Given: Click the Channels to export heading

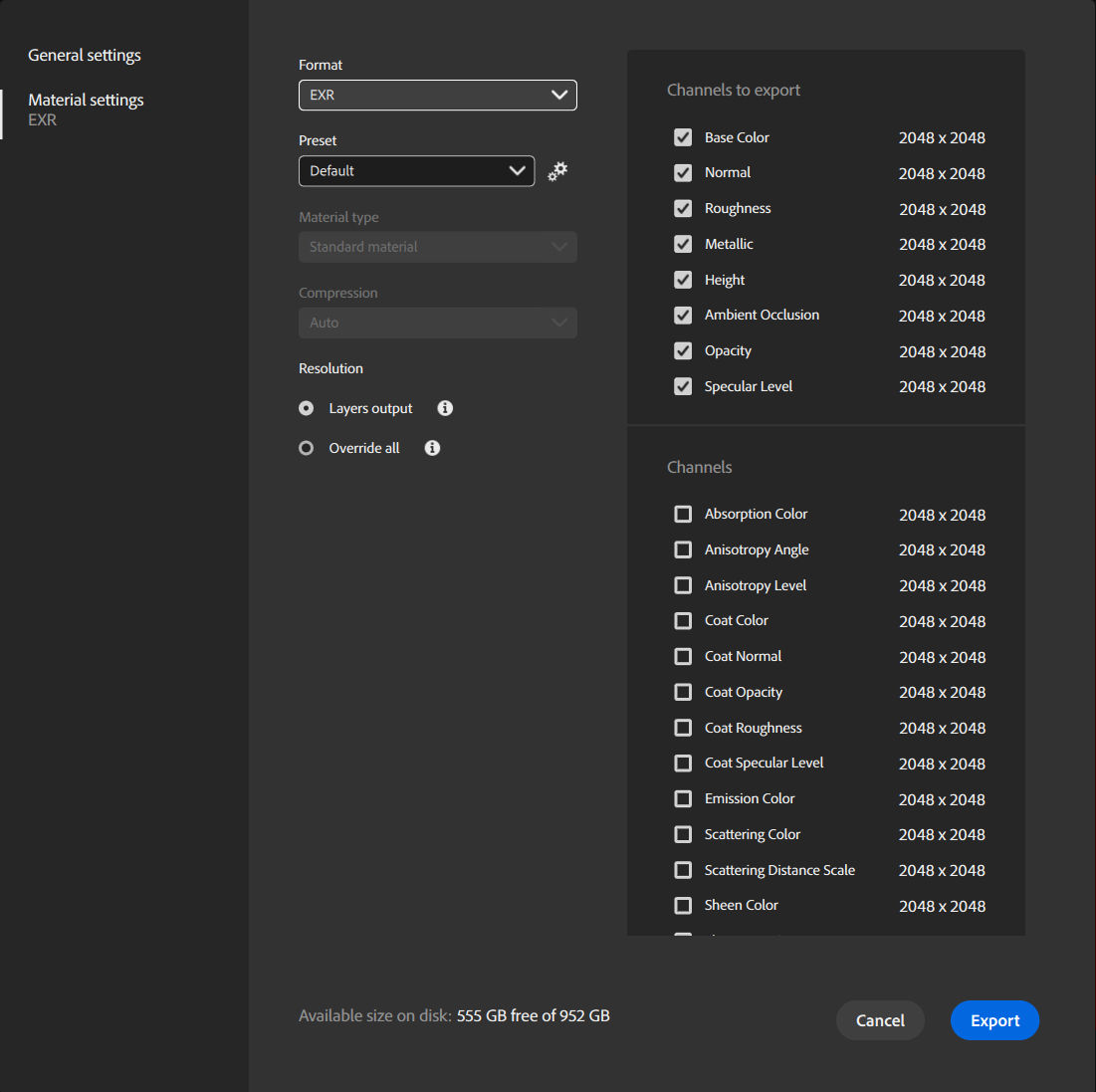Looking at the screenshot, I should click(x=734, y=91).
